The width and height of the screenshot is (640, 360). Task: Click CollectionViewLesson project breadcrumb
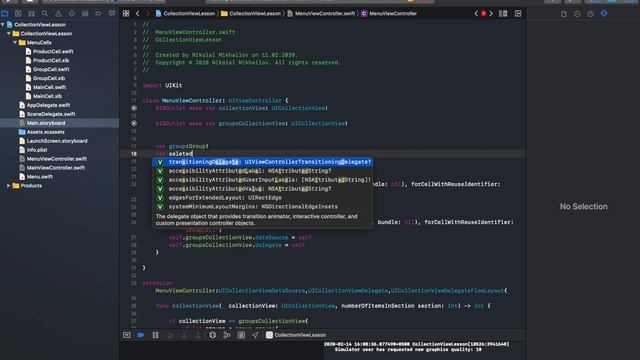[x=185, y=13]
